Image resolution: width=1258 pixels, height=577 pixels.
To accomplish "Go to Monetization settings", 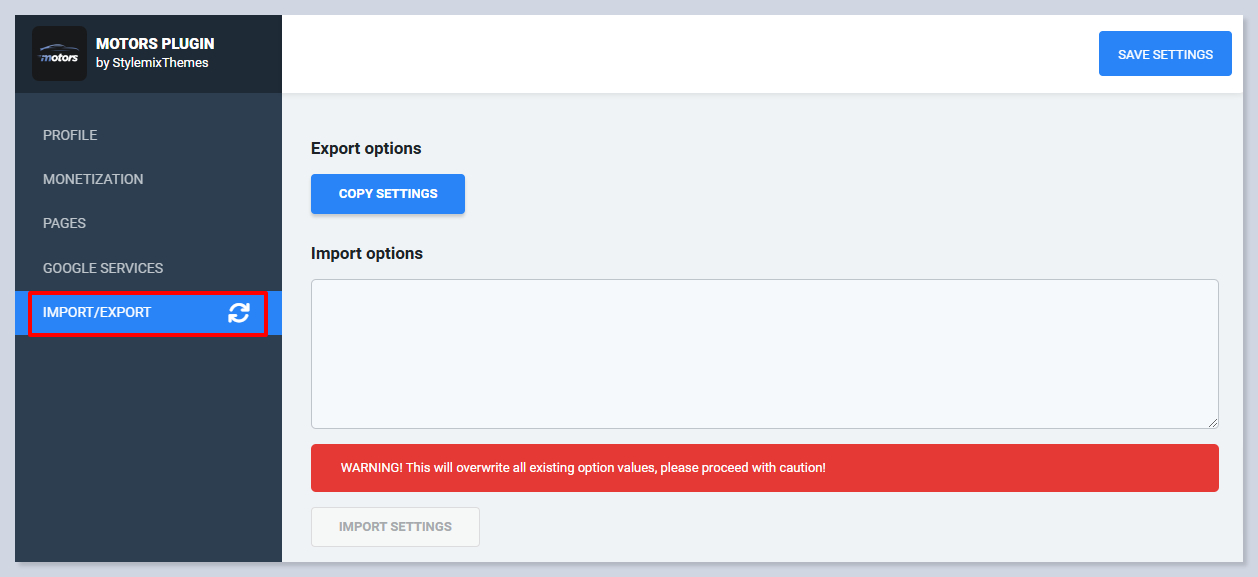I will coord(93,179).
